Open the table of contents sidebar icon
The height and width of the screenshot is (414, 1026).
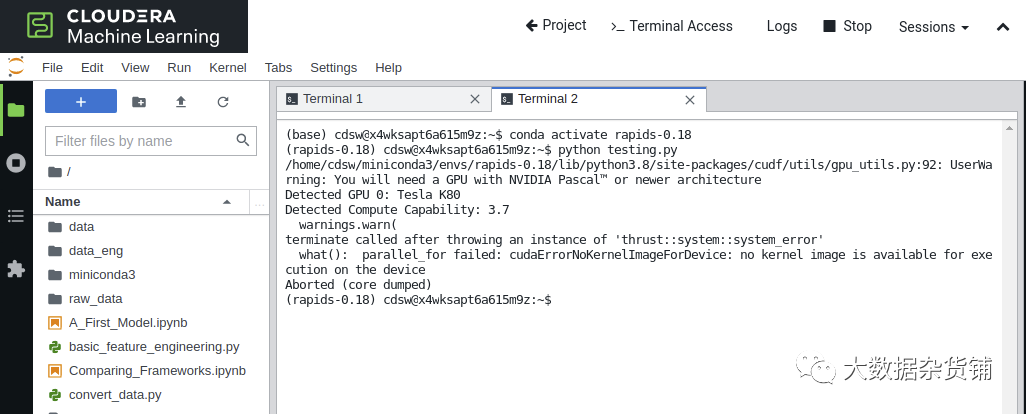[16, 215]
